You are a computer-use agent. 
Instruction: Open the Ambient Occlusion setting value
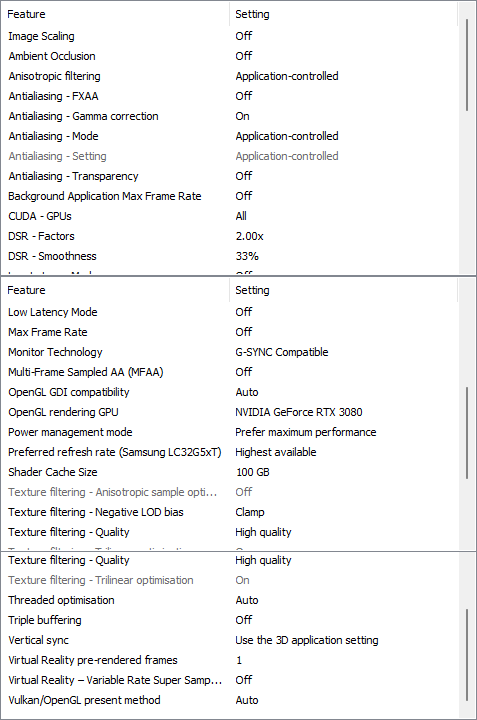pos(243,56)
